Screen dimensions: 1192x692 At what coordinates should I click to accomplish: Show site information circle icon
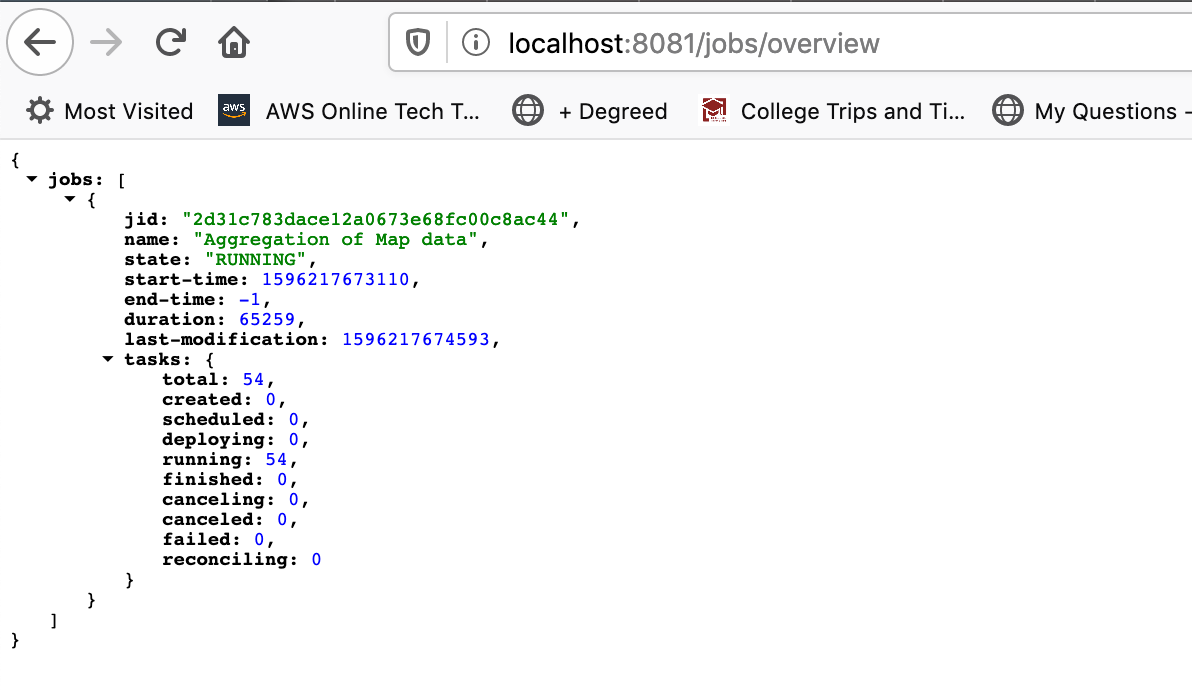476,43
